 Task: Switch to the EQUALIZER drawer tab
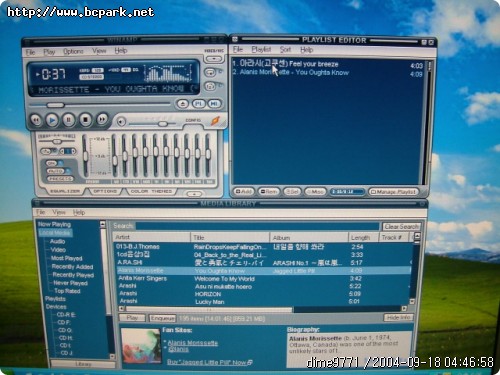(65, 191)
